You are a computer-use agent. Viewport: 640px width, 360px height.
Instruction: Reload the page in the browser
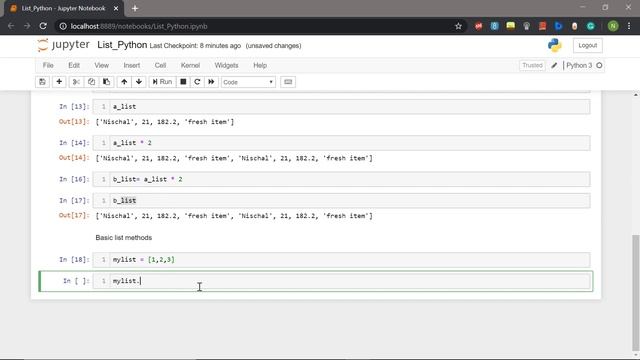point(43,26)
